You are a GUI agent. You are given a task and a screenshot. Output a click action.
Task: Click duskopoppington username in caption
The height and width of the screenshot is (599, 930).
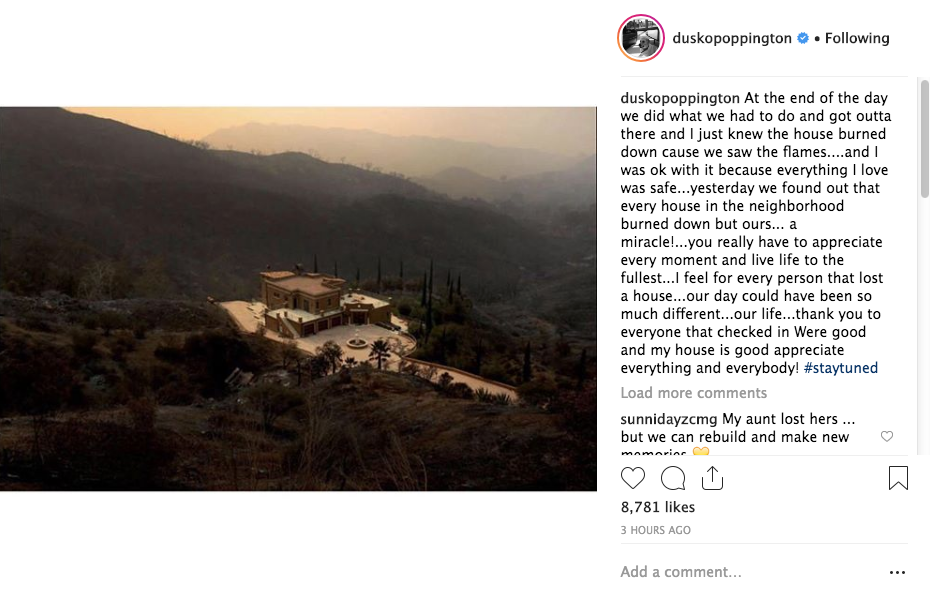[680, 98]
